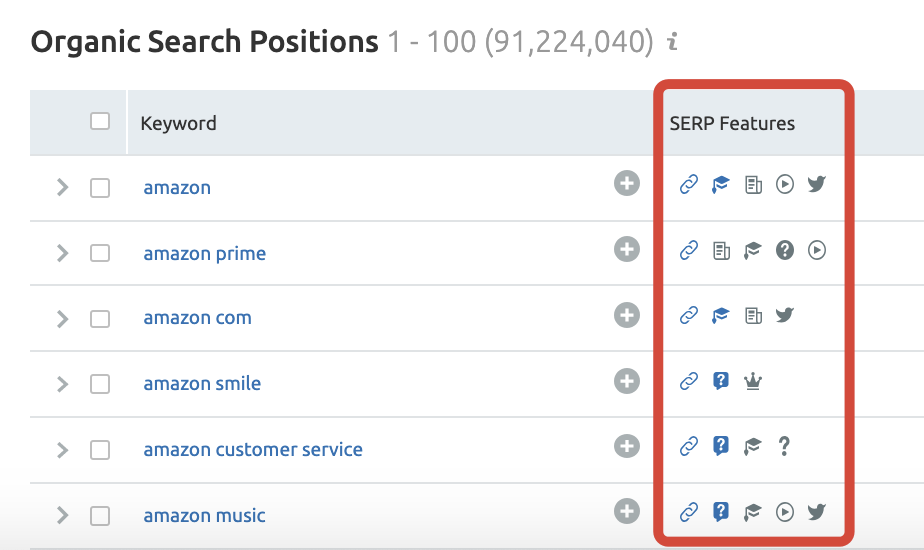Viewport: 924px width, 550px height.
Task: Click the site links chain icon for amazon com
Action: pyautogui.click(x=688, y=315)
